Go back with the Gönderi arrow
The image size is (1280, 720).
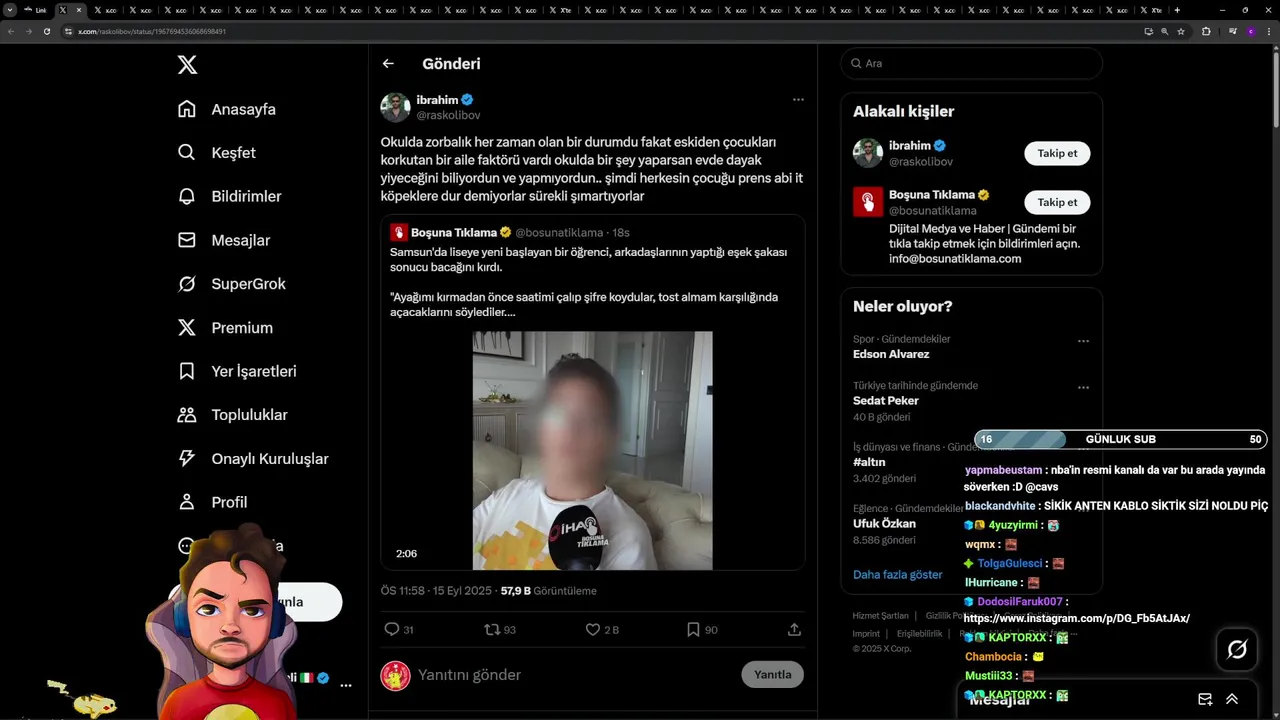[x=388, y=63]
